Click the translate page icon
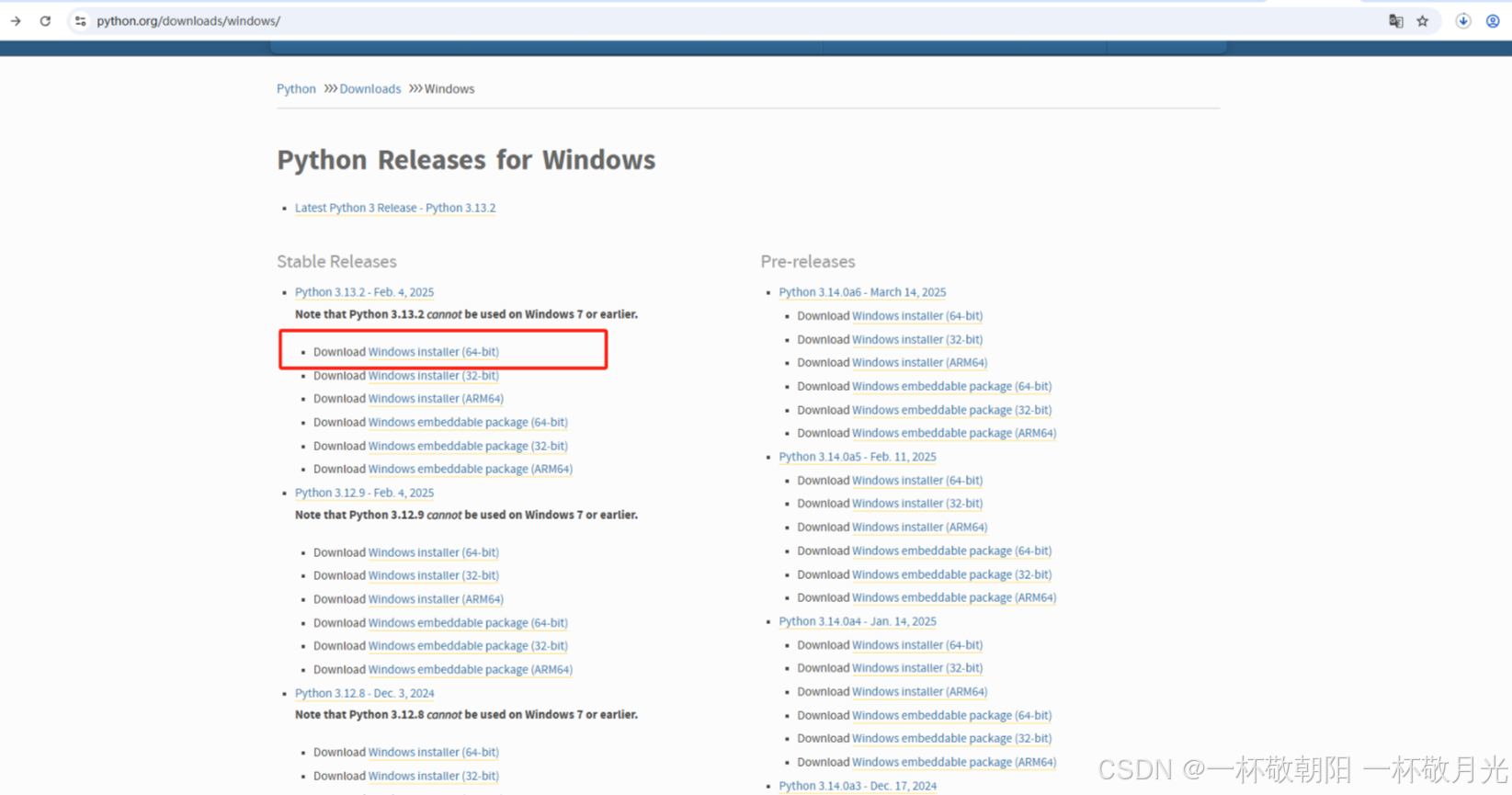Screen dimensions: 1512x795 1395,21
